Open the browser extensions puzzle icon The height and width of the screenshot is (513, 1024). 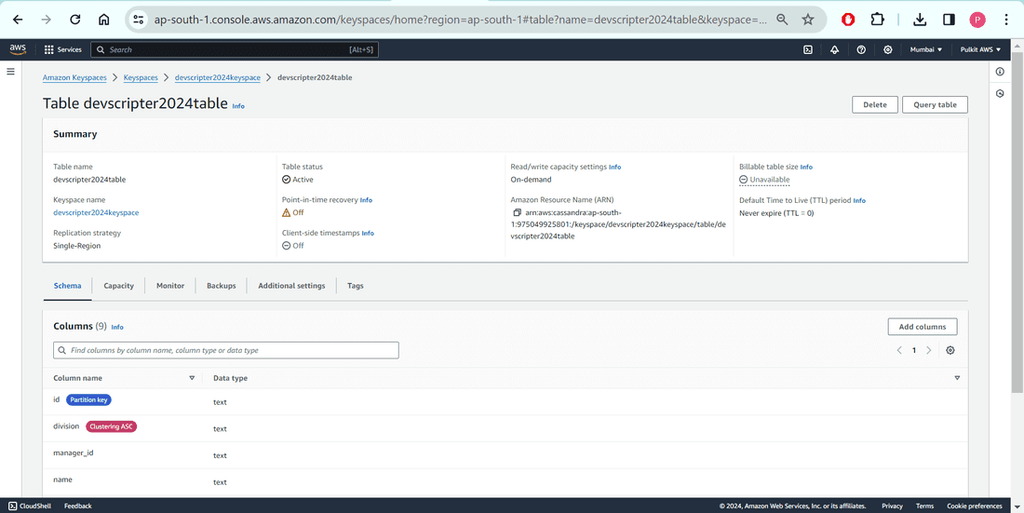pyautogui.click(x=878, y=20)
